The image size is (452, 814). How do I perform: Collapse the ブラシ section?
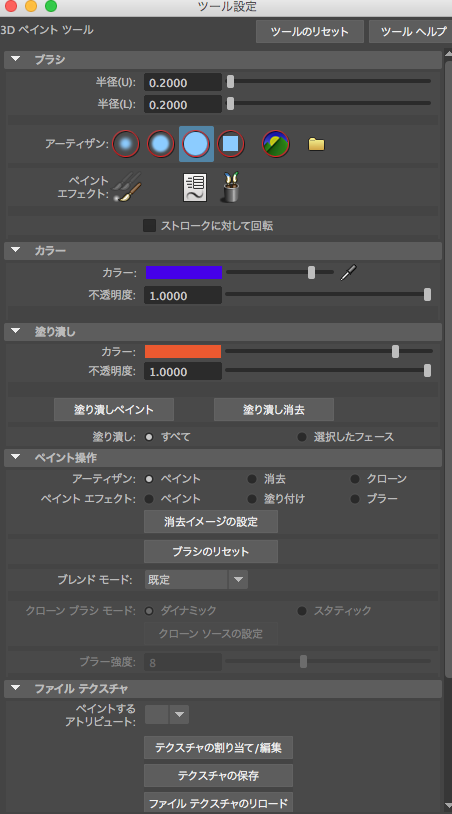click(16, 59)
